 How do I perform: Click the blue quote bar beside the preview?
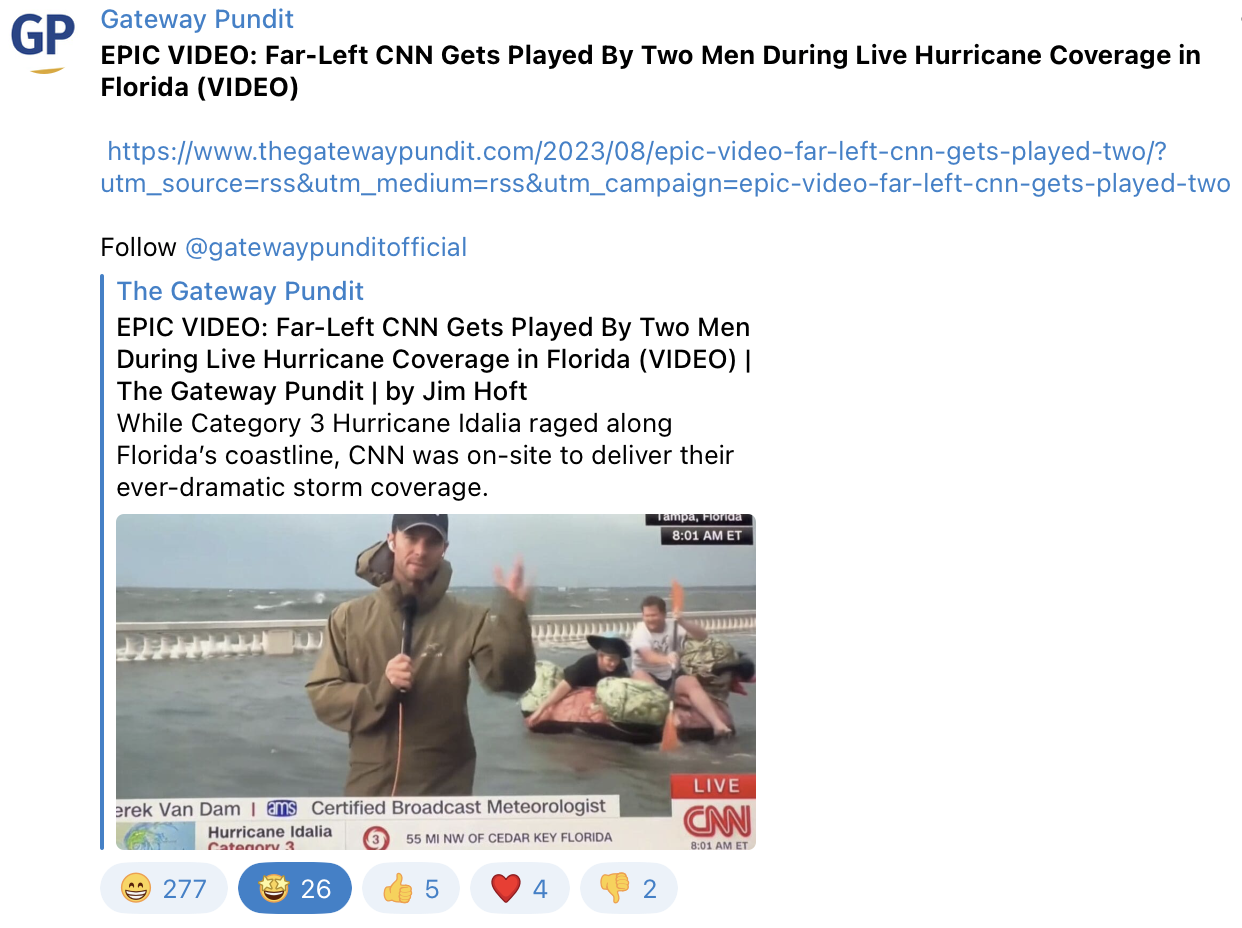pos(103,562)
